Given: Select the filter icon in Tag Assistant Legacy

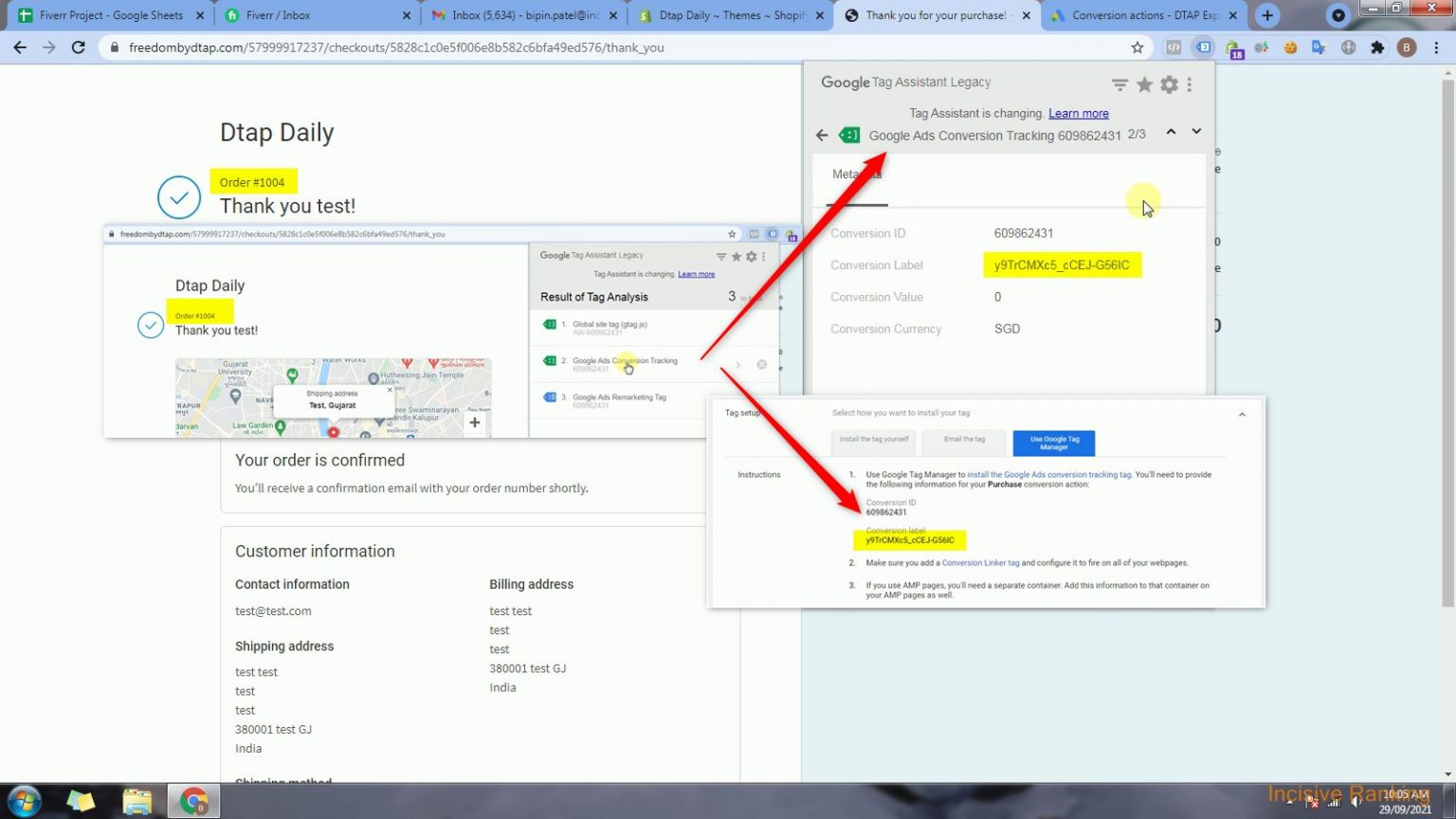Looking at the screenshot, I should 1119,84.
